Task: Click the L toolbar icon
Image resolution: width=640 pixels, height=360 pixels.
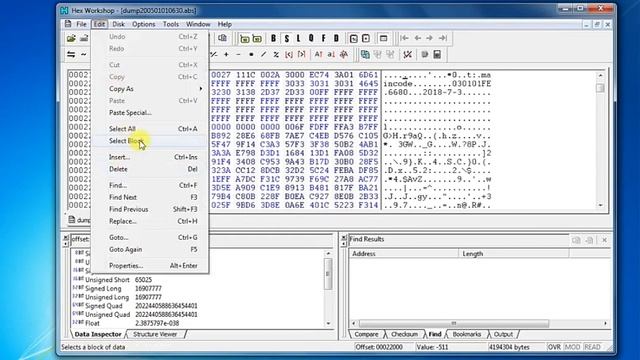Action: pyautogui.click(x=298, y=38)
